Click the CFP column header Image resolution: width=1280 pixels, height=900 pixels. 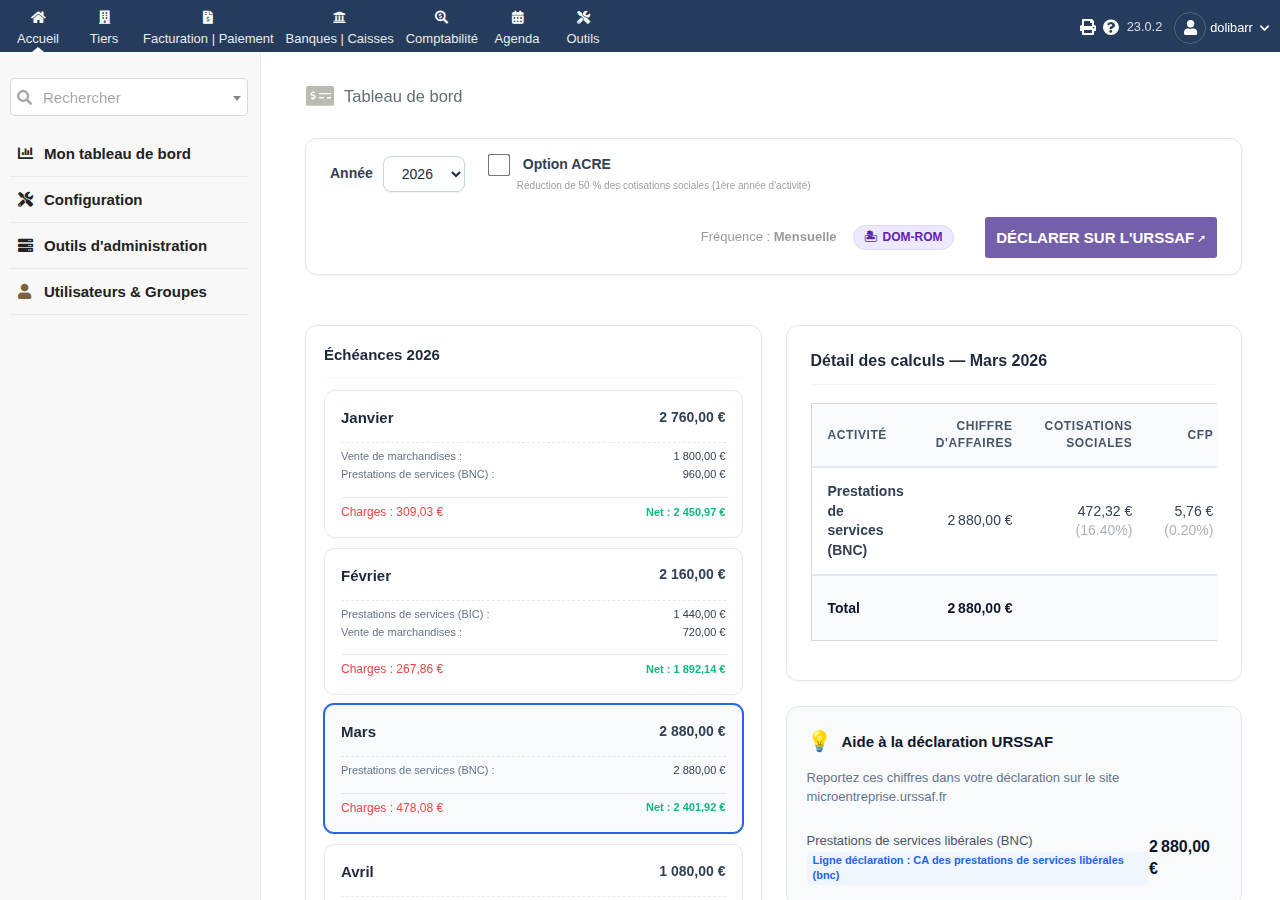click(1200, 435)
